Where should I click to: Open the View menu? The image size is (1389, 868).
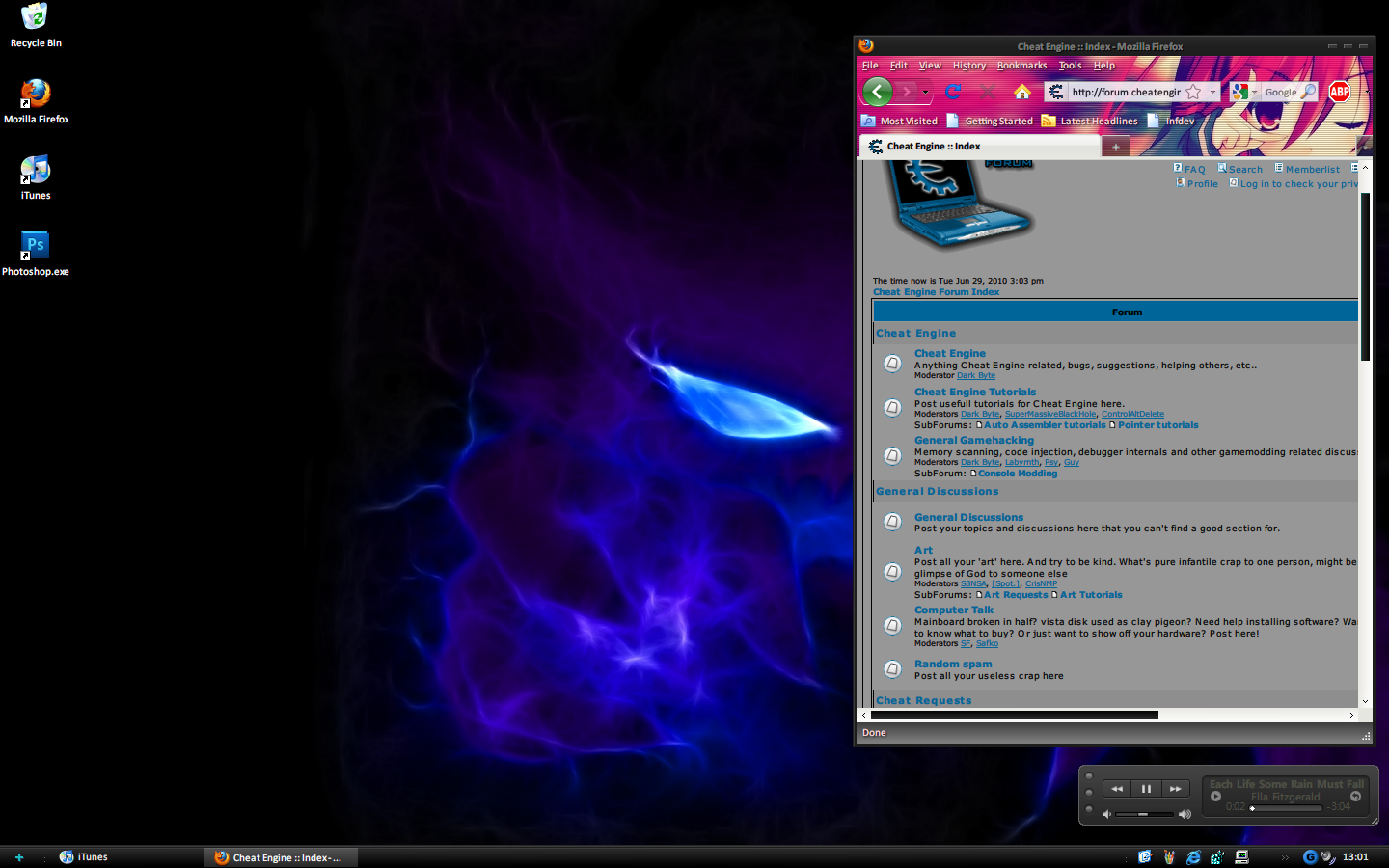click(930, 66)
